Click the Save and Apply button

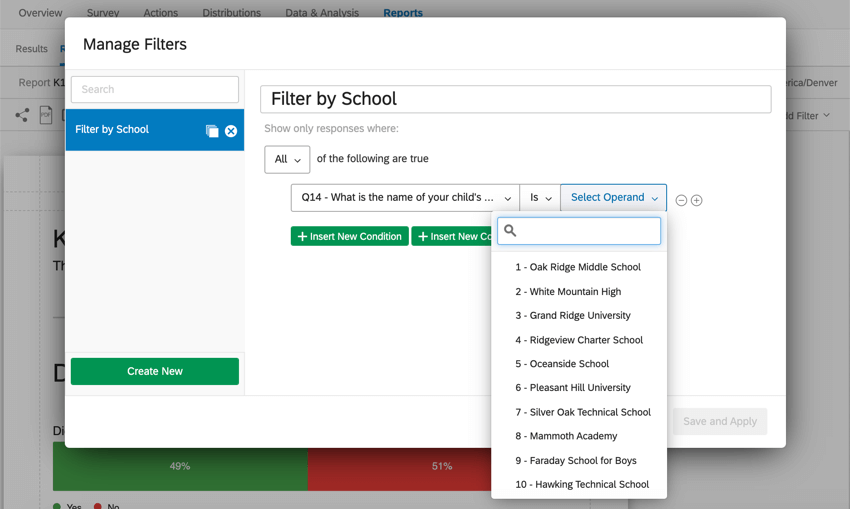click(720, 421)
